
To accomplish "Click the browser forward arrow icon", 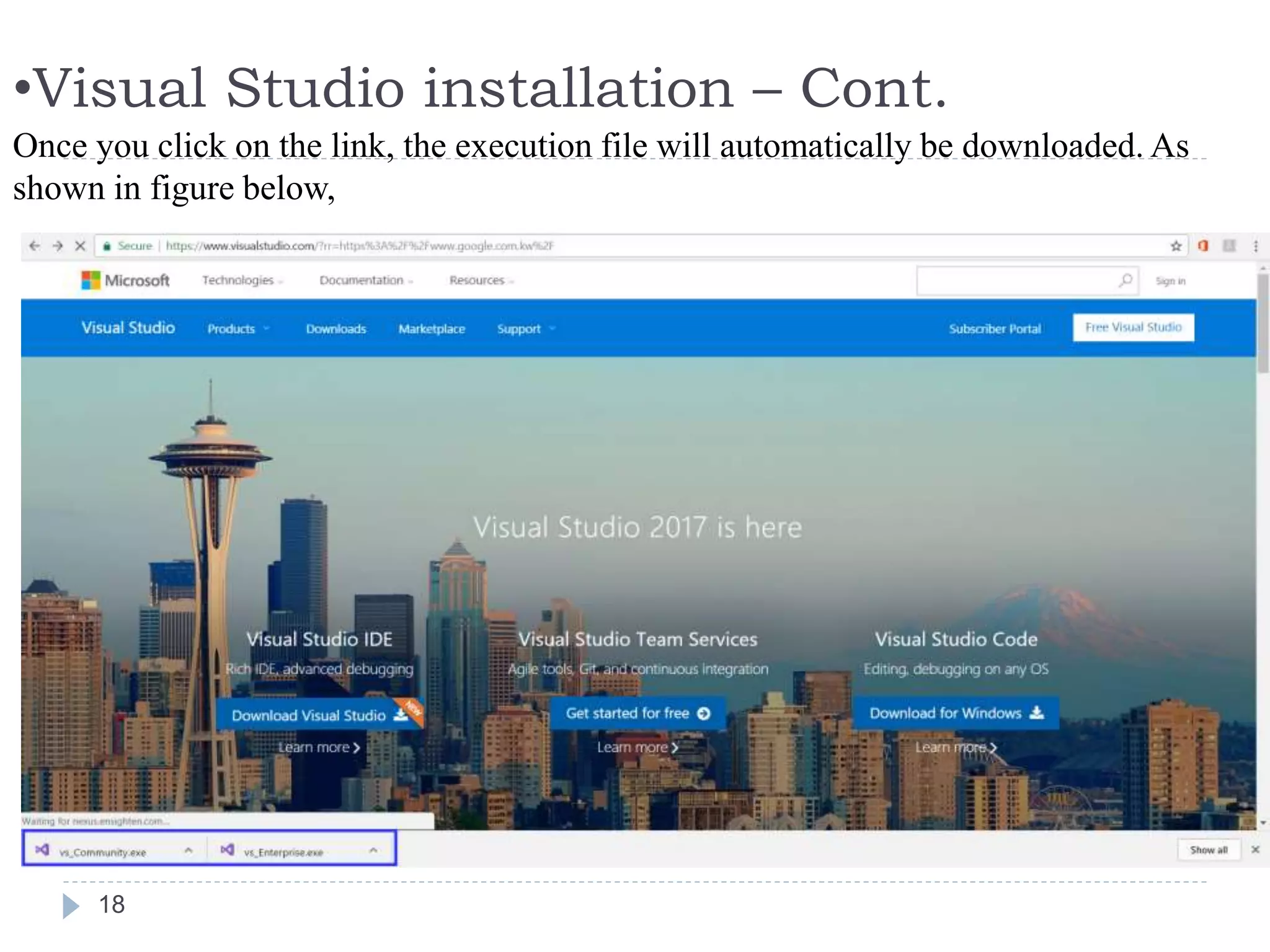I will click(58, 246).
